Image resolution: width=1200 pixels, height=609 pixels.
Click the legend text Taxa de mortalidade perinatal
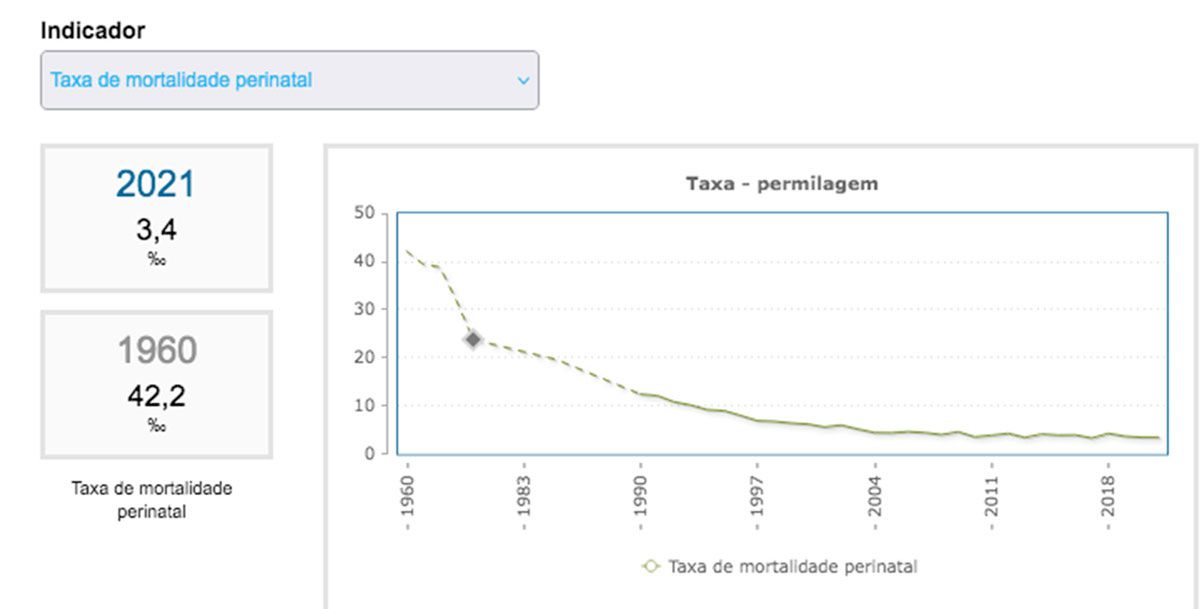pyautogui.click(x=792, y=566)
